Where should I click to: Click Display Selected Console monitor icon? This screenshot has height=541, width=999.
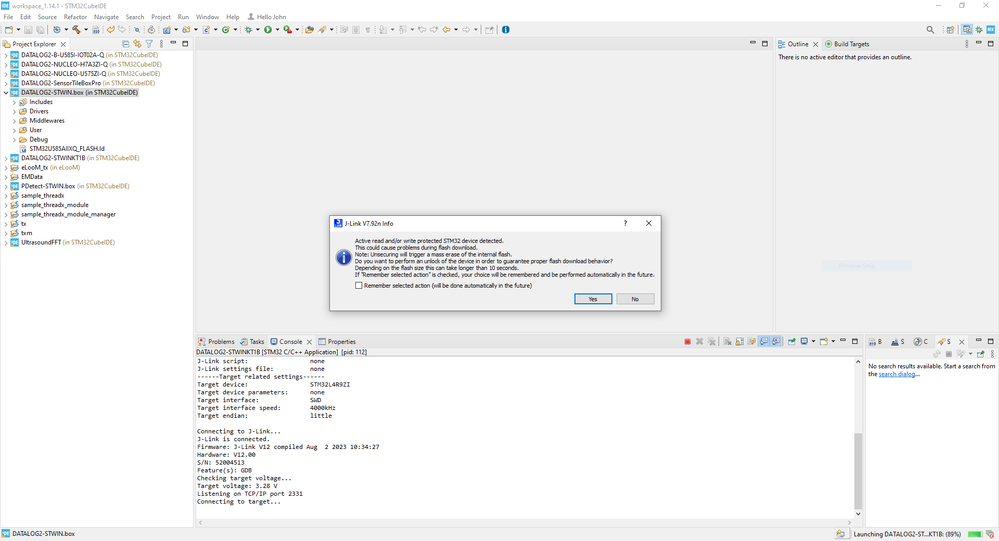805,342
